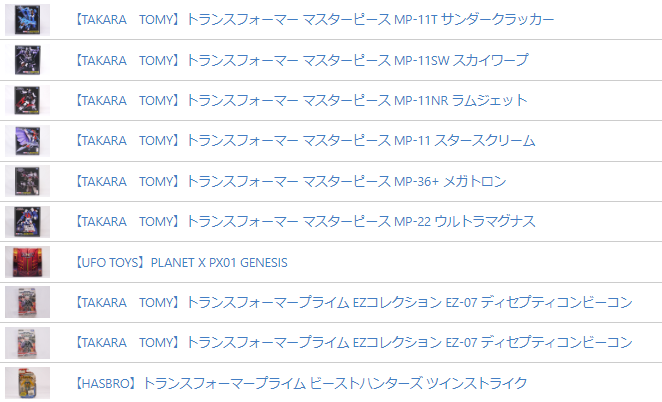Viewport: 662px width, 402px height.
Task: Open the HASBRO ビーストハンターズ ツインストライク link
Action: point(301,383)
